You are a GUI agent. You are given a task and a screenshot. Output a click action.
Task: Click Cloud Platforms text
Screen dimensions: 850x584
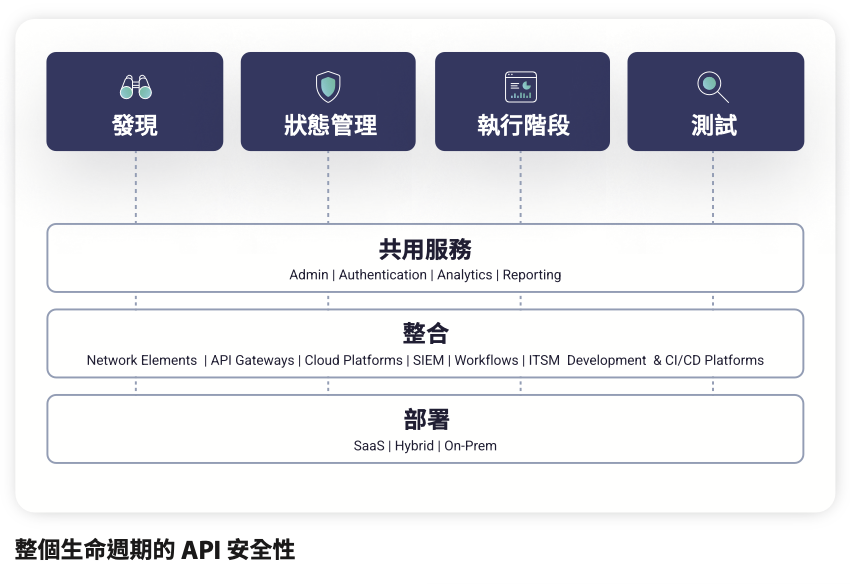[353, 360]
